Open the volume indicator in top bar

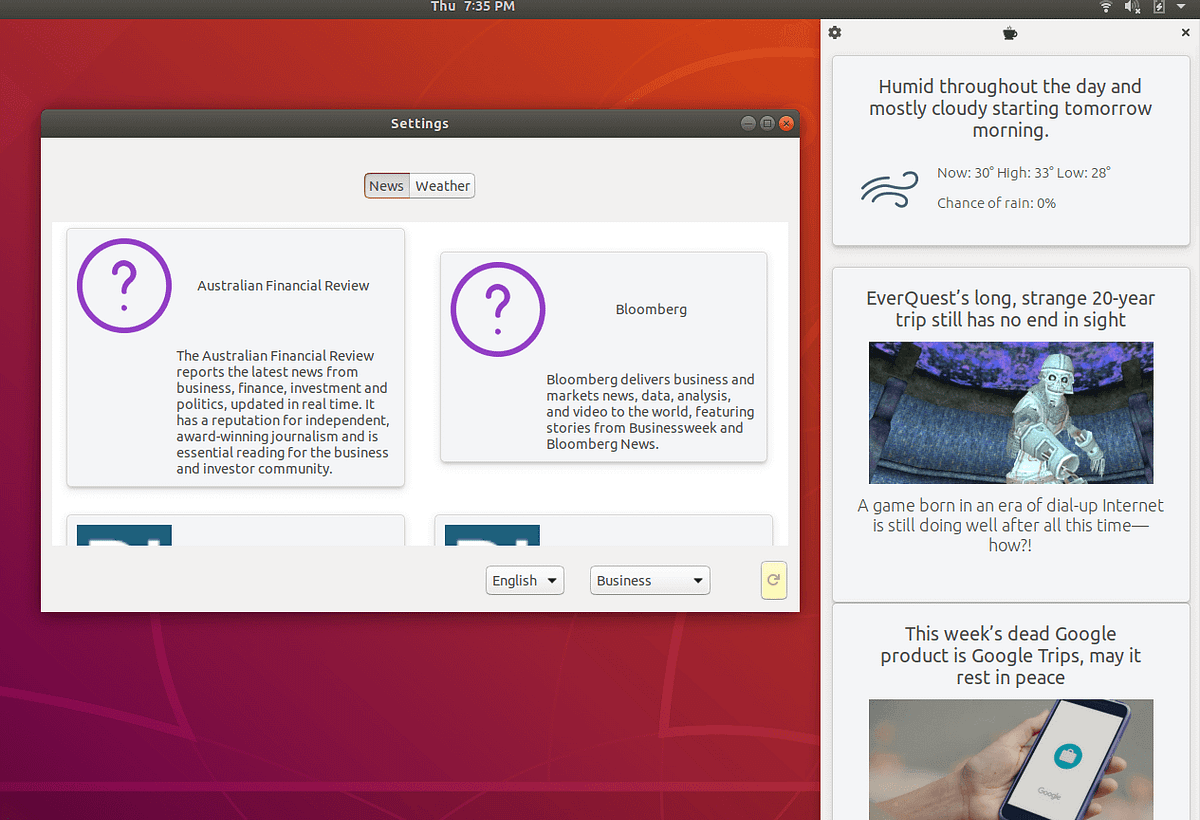(1133, 7)
